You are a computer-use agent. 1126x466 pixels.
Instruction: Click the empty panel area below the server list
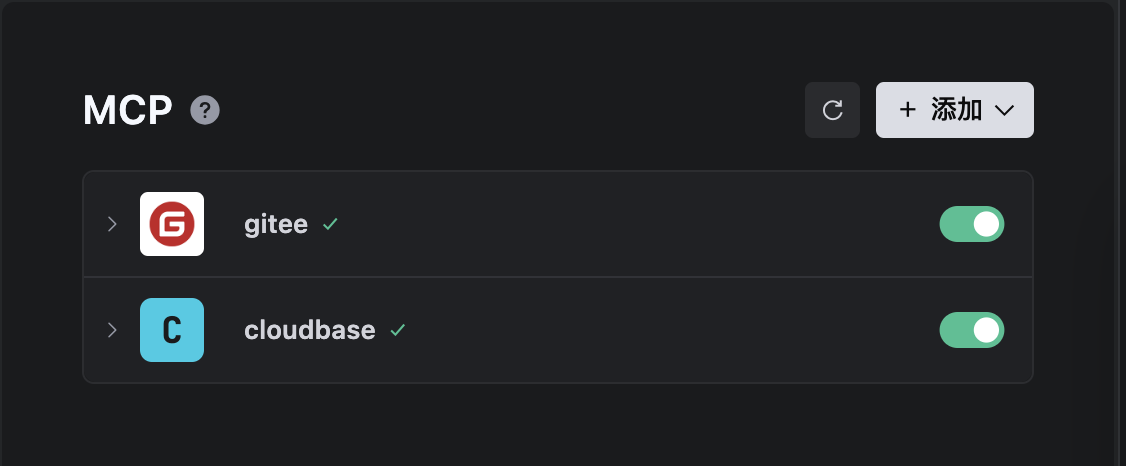tap(556, 425)
